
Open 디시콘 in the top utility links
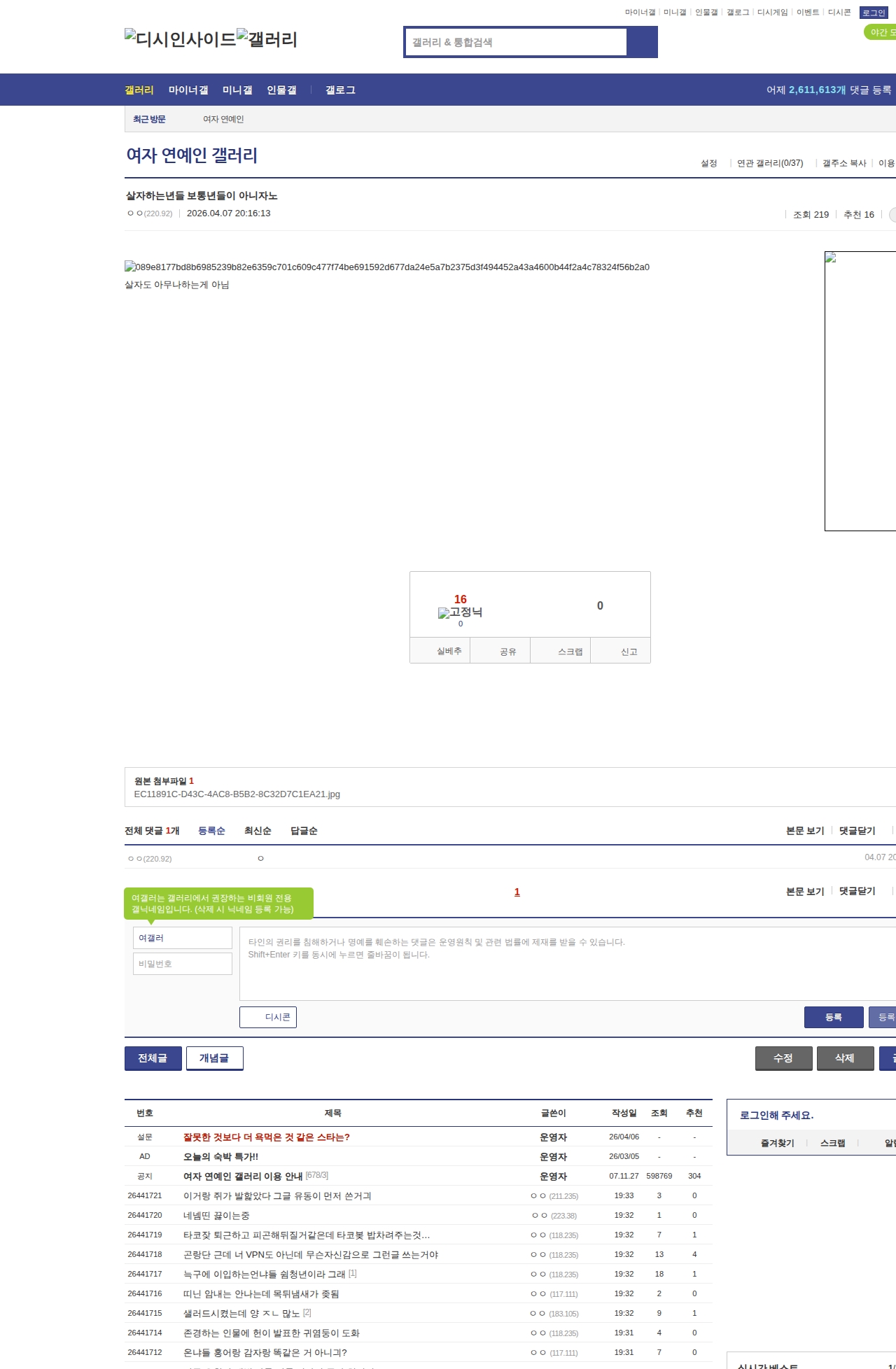[839, 13]
